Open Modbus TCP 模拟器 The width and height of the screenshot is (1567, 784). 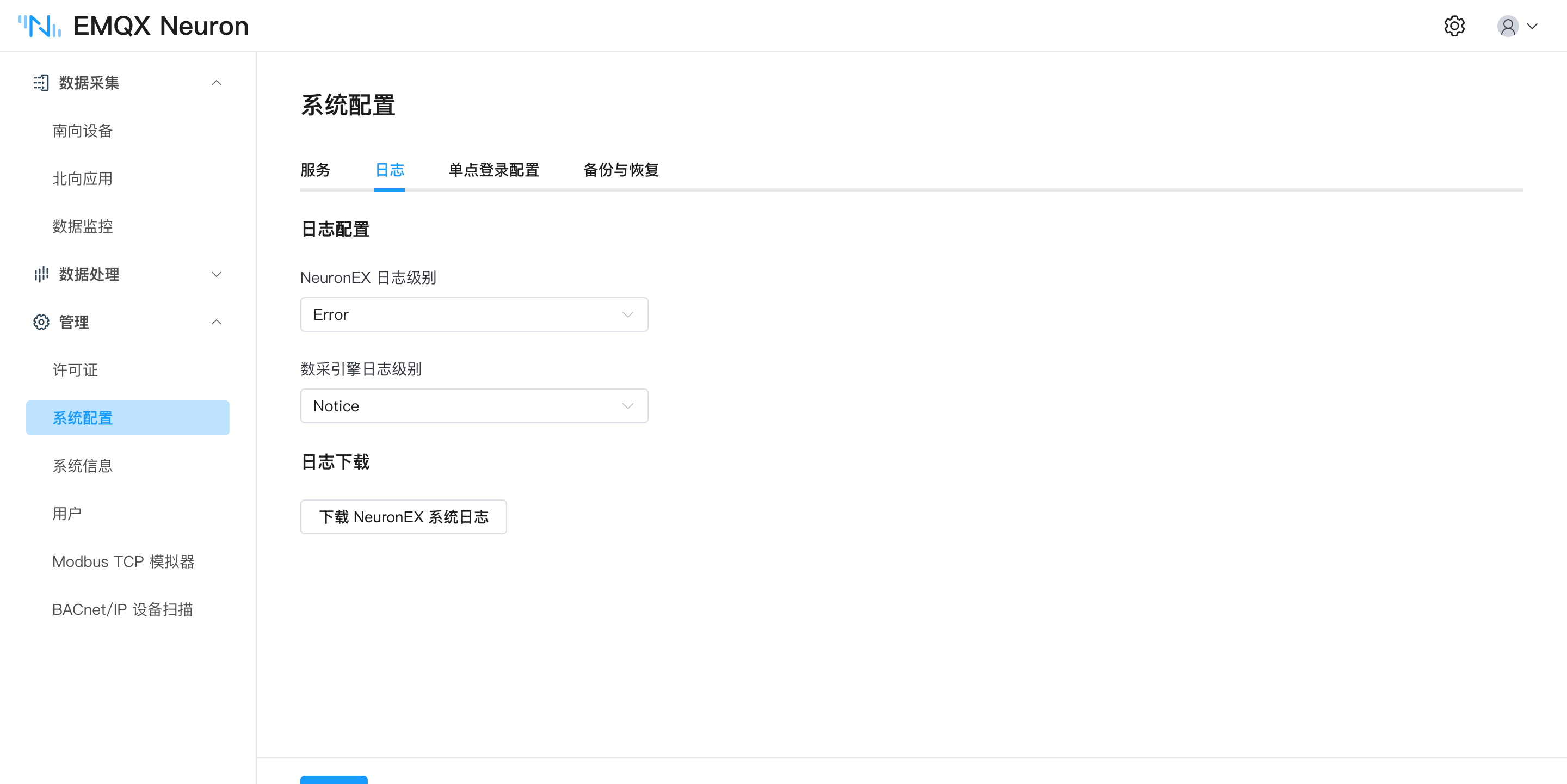click(123, 561)
